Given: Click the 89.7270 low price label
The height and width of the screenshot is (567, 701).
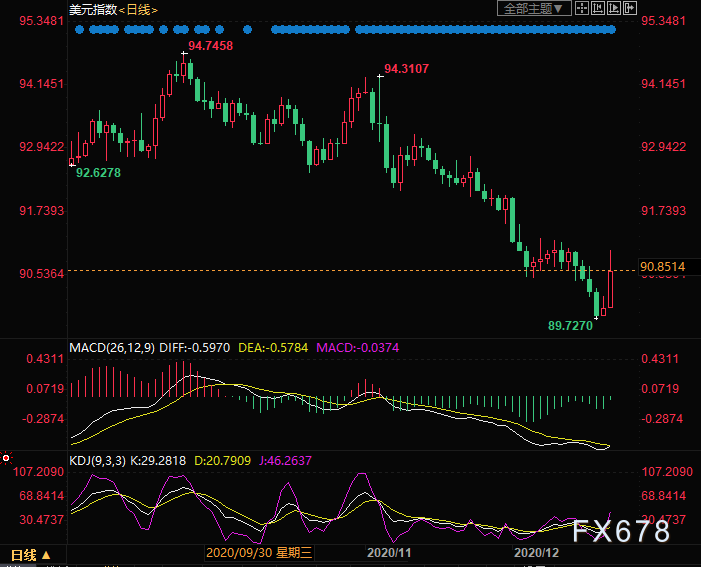Looking at the screenshot, I should point(571,326).
